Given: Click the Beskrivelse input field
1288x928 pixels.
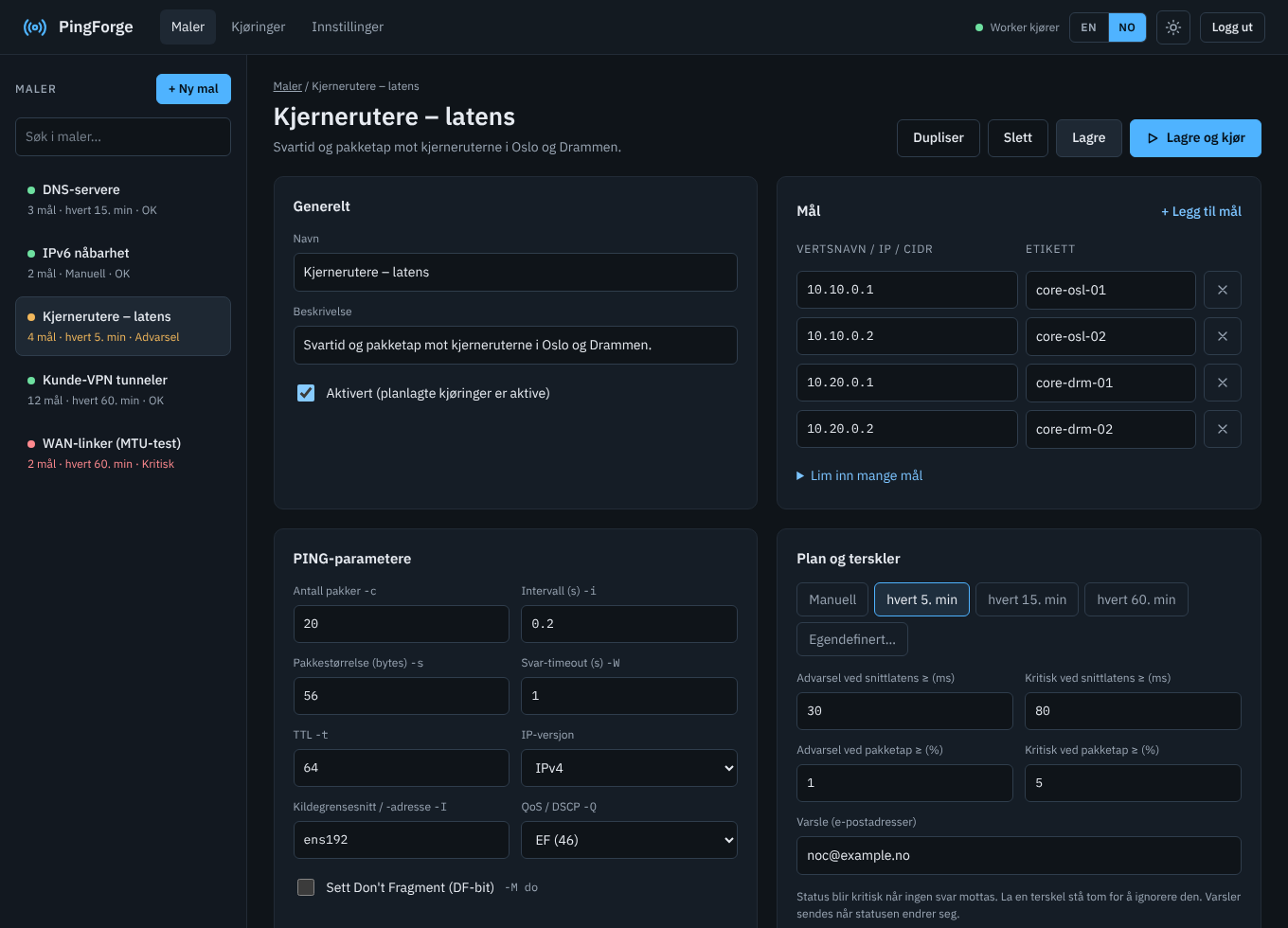Looking at the screenshot, I should (515, 345).
